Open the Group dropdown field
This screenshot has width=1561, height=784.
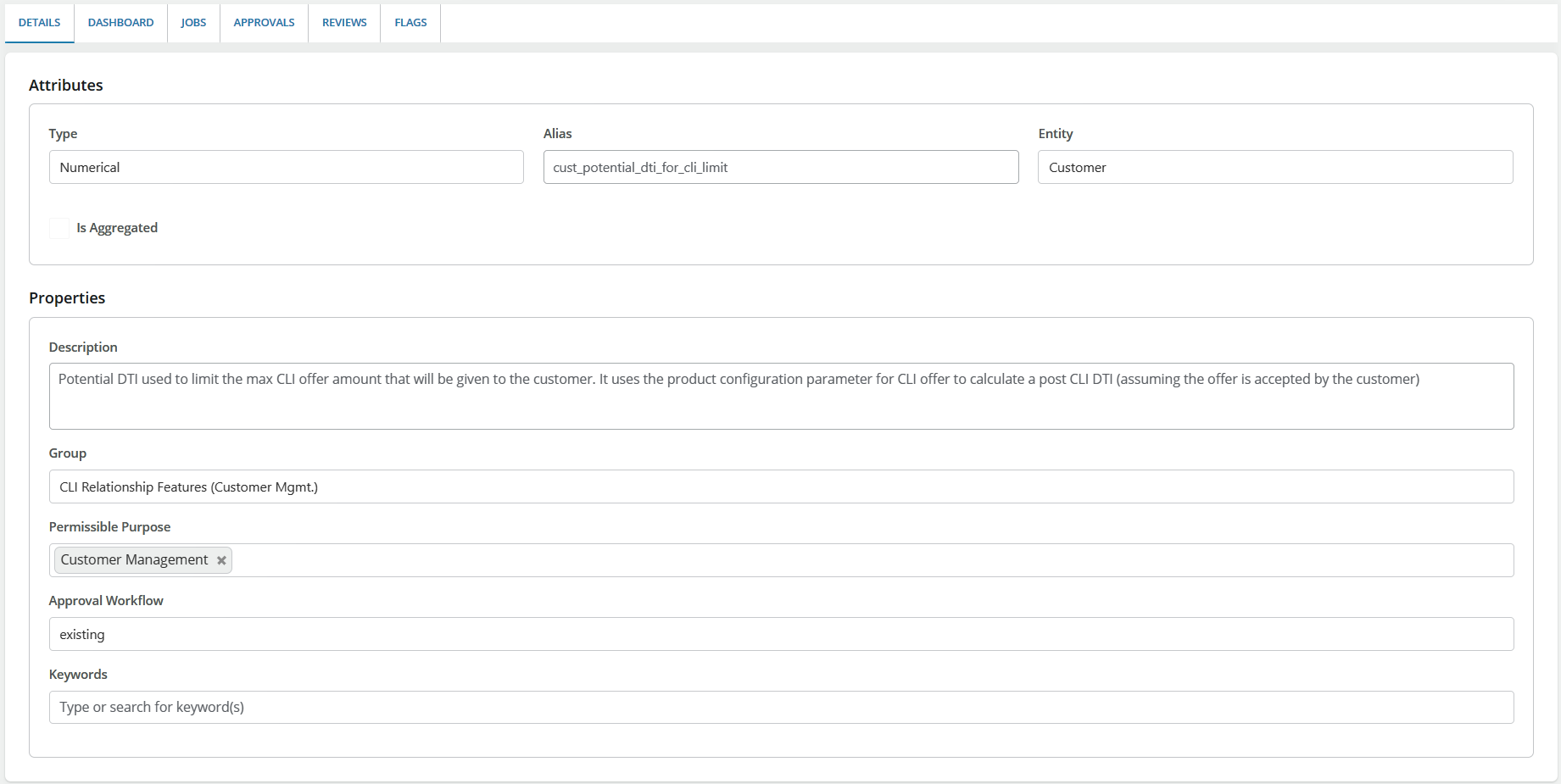click(x=780, y=487)
